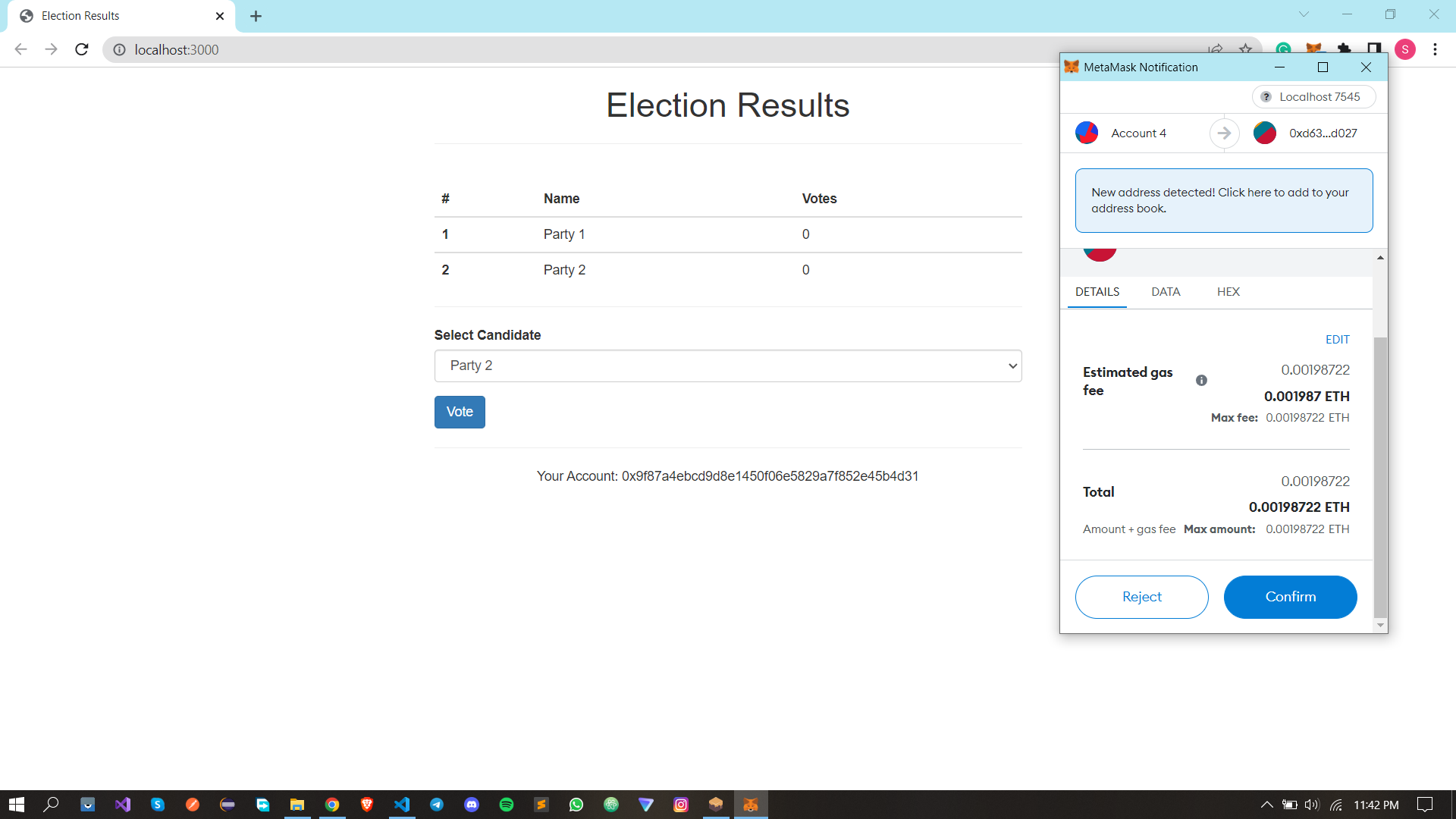This screenshot has width=1456, height=819.
Task: Open the browser tab search chevron
Action: [1304, 14]
